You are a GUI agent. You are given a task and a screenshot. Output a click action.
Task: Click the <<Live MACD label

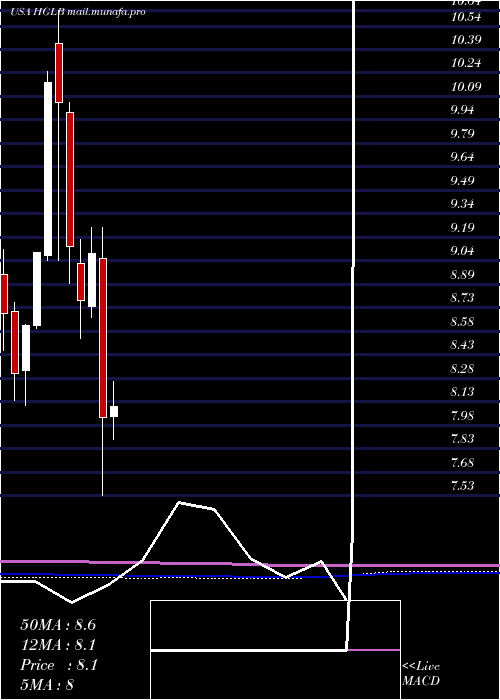coord(421,673)
